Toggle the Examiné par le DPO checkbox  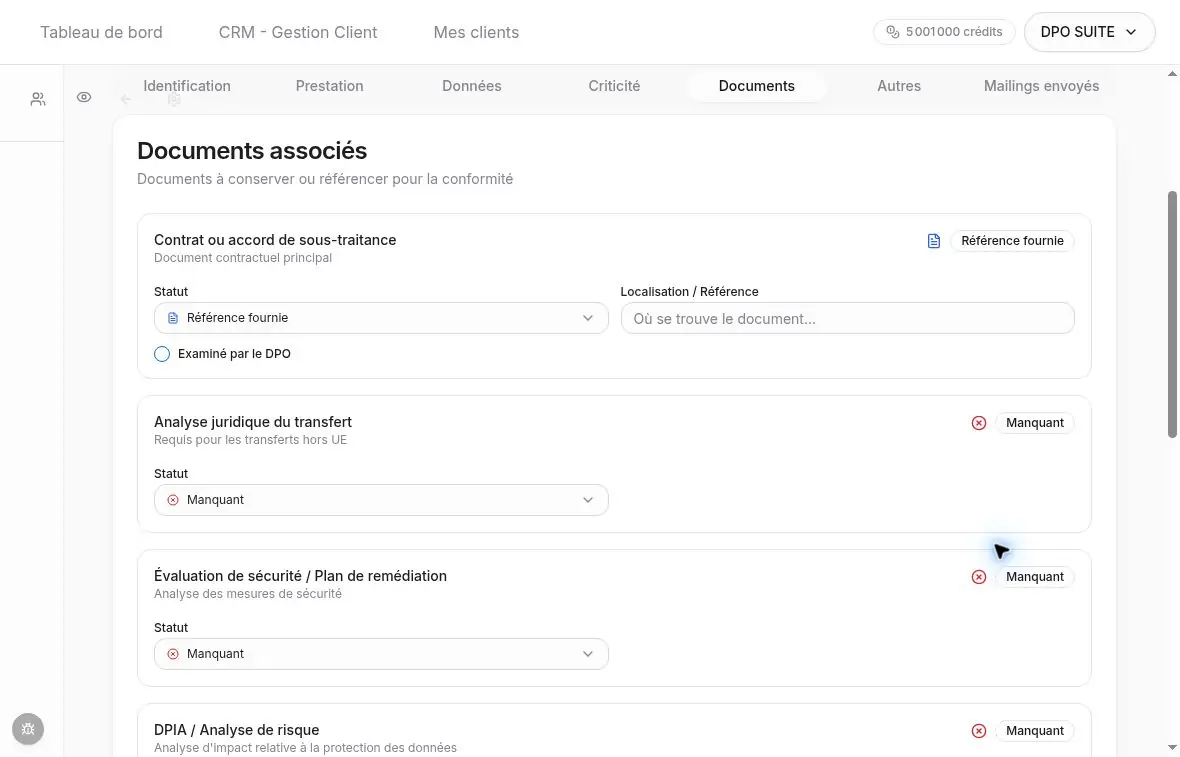coord(162,354)
